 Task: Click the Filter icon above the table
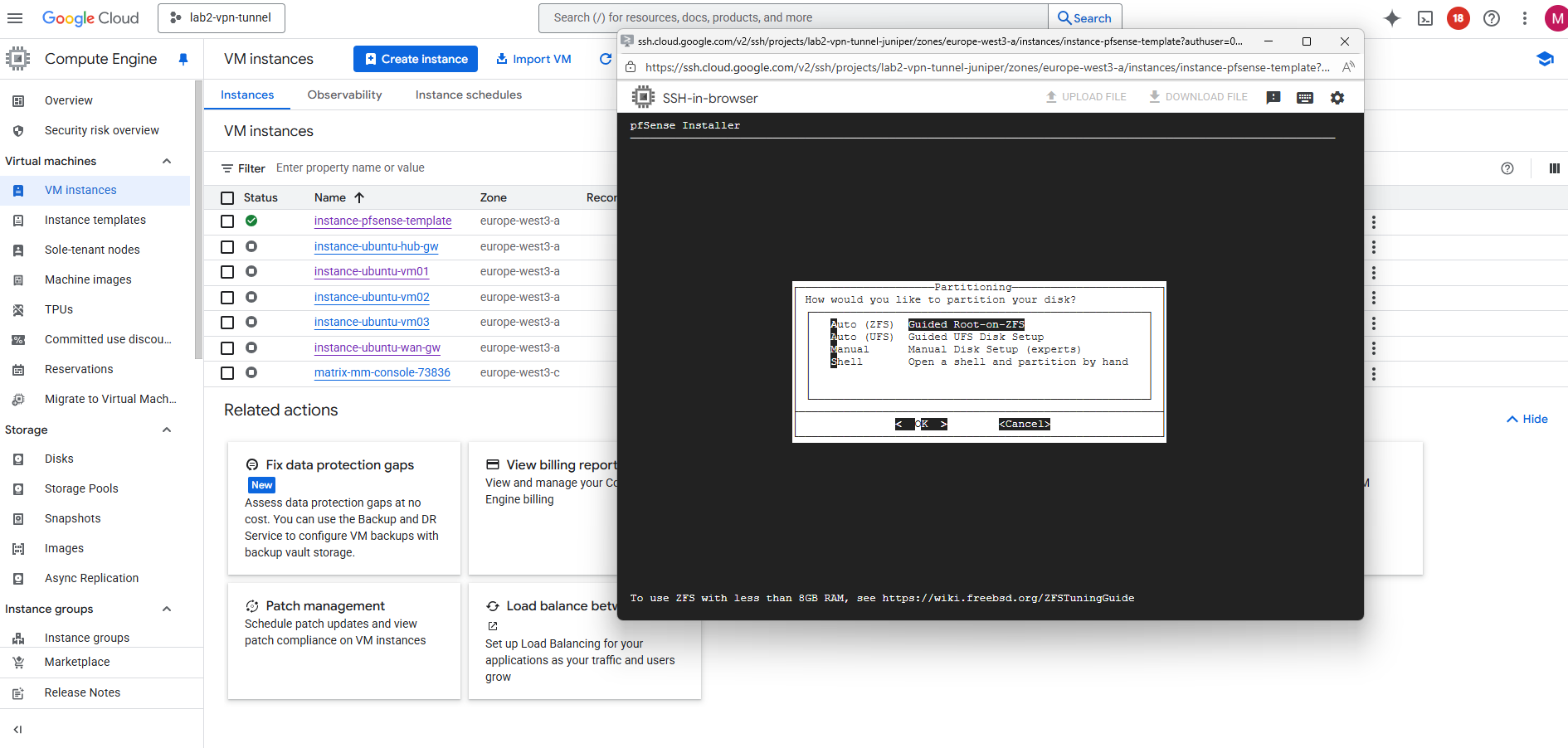(x=227, y=168)
